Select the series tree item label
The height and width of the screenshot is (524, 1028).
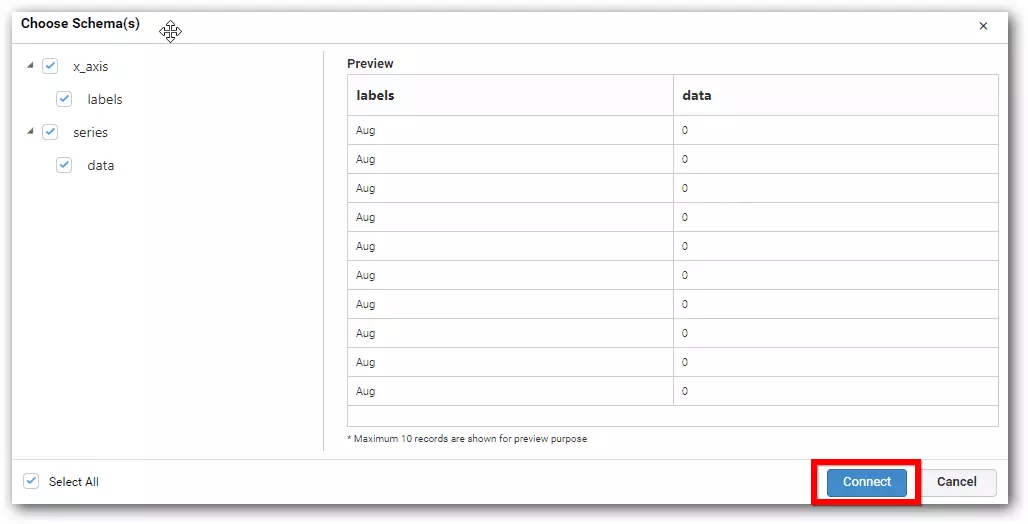90,133
